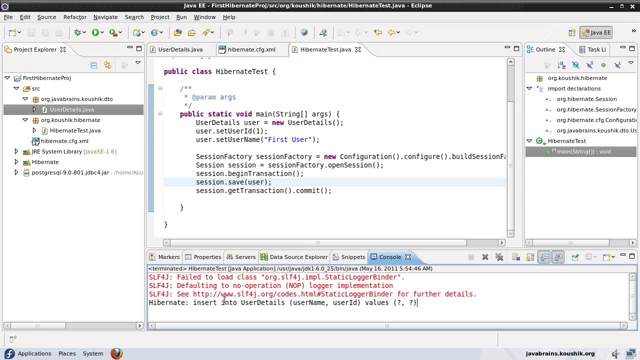
Task: Collapse import declarations in Outline
Action: [529, 88]
